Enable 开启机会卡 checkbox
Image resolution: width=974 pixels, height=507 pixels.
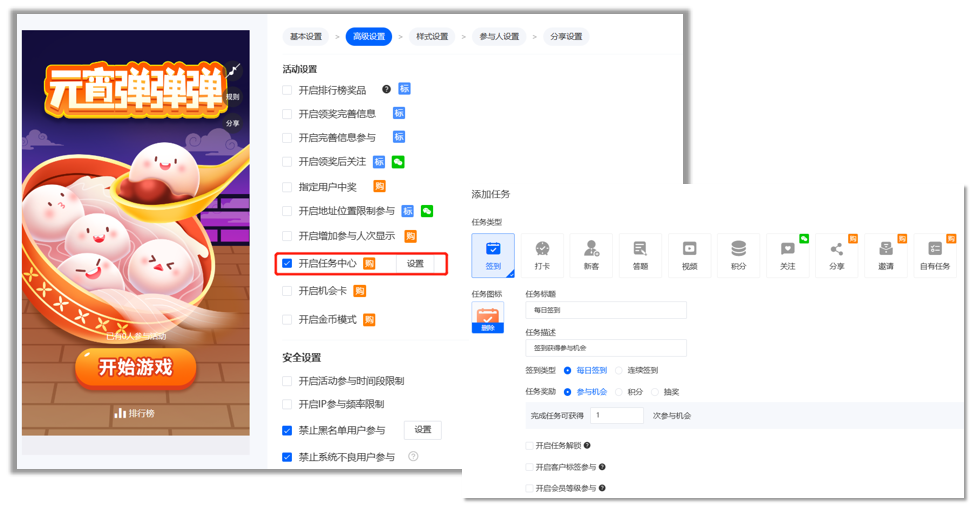coord(287,291)
